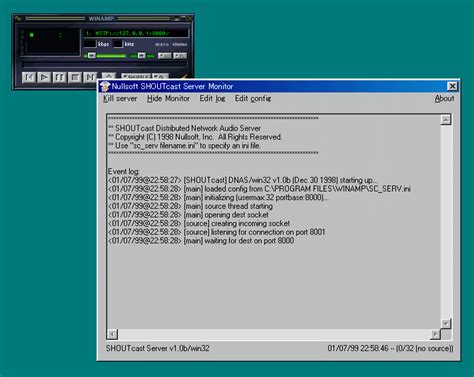The height and width of the screenshot is (377, 474).
Task: Click the status '01/07/99 22:58:46 -- (0/32 (no source))'
Action: pyautogui.click(x=390, y=349)
